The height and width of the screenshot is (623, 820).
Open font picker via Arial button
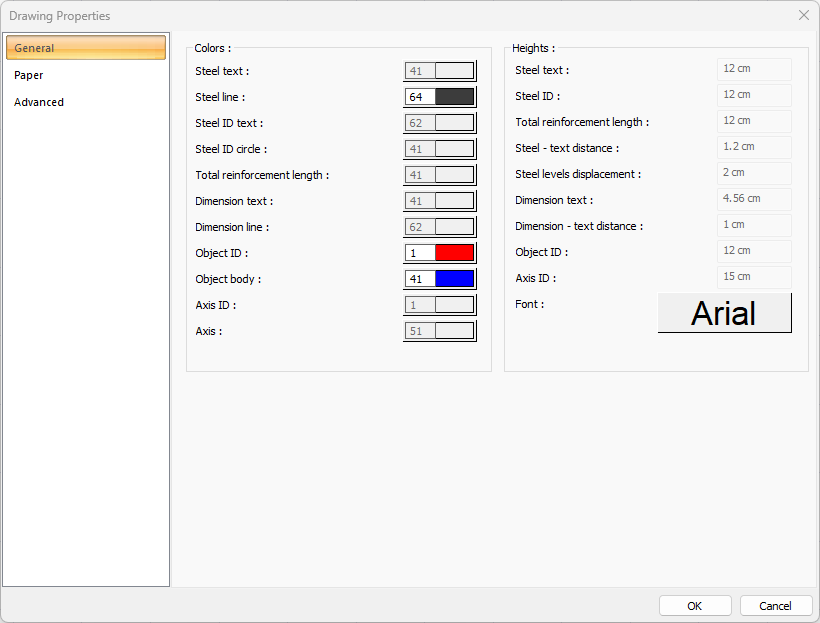point(724,313)
